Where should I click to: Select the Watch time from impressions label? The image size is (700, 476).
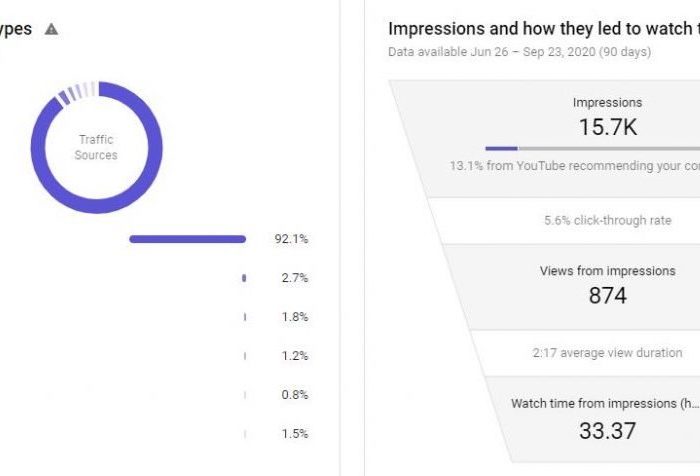(x=605, y=404)
